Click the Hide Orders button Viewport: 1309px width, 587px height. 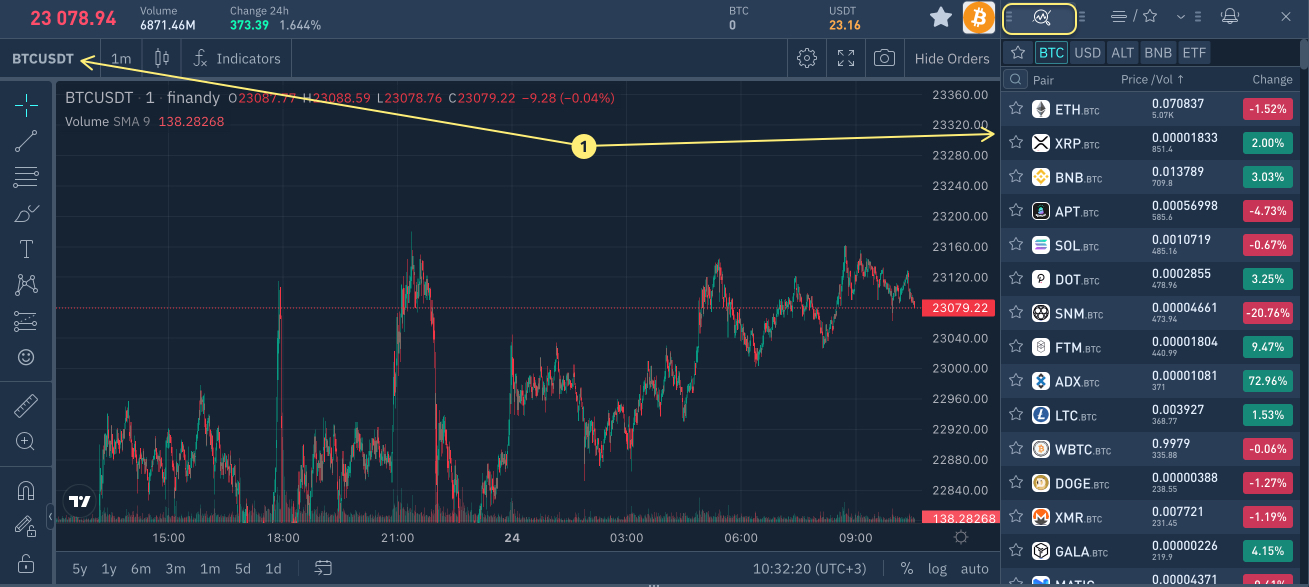point(951,59)
